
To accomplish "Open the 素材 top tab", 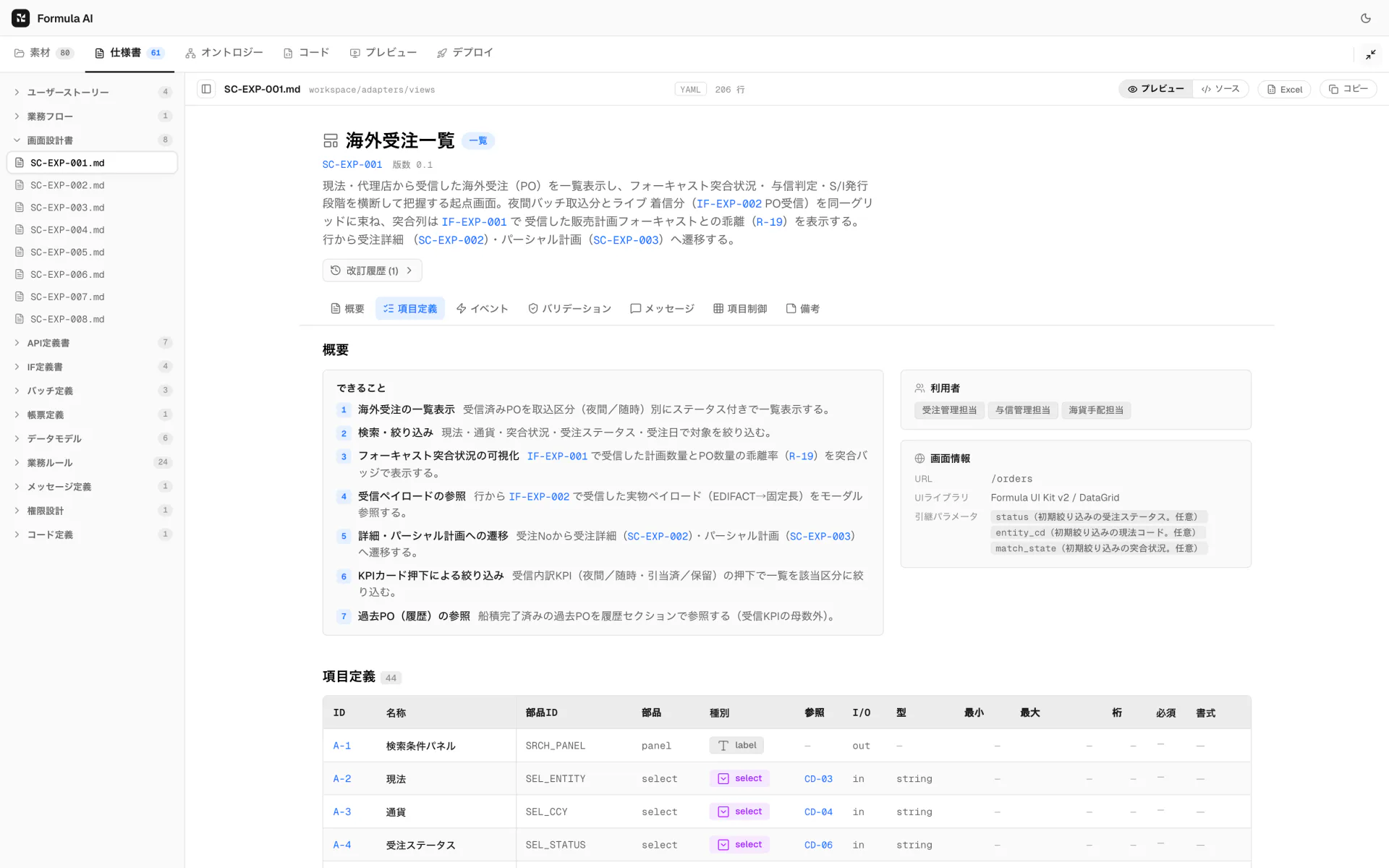I will [x=43, y=53].
